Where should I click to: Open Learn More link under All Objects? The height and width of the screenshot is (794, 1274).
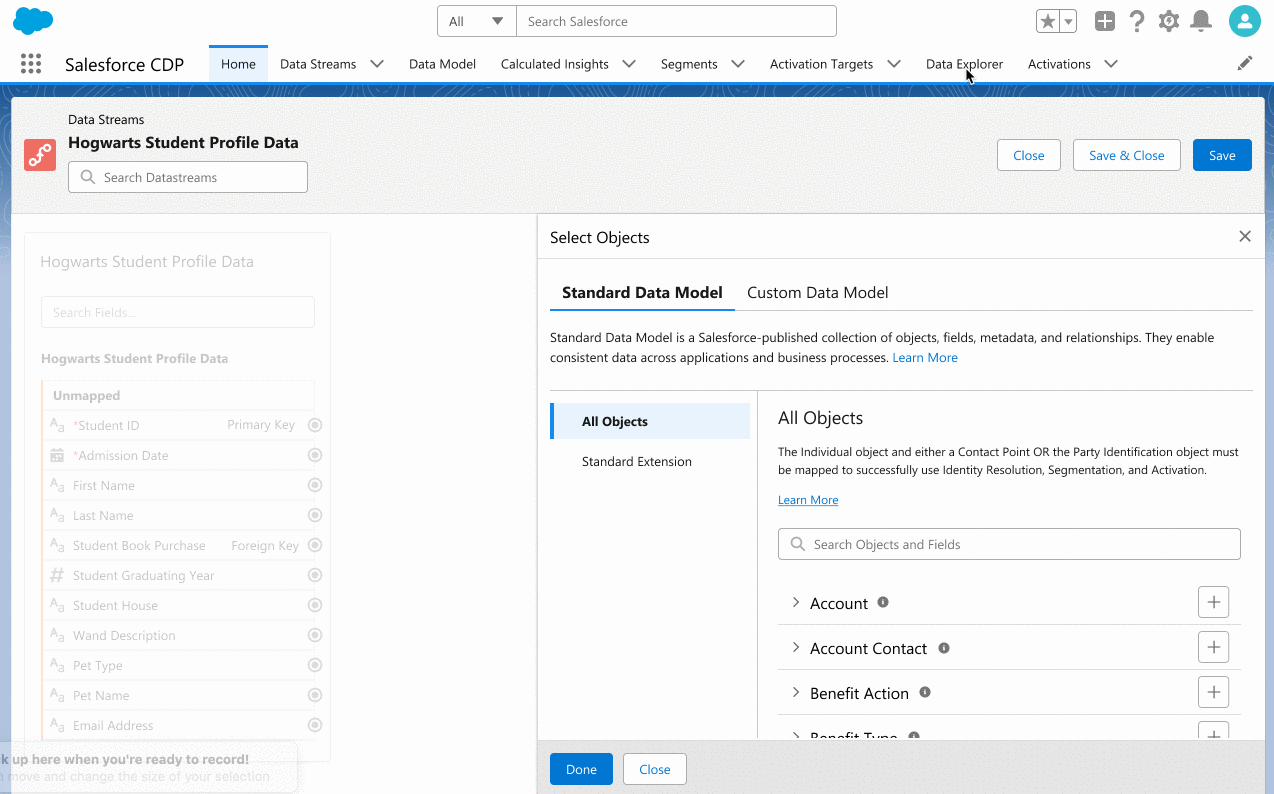[x=808, y=500]
